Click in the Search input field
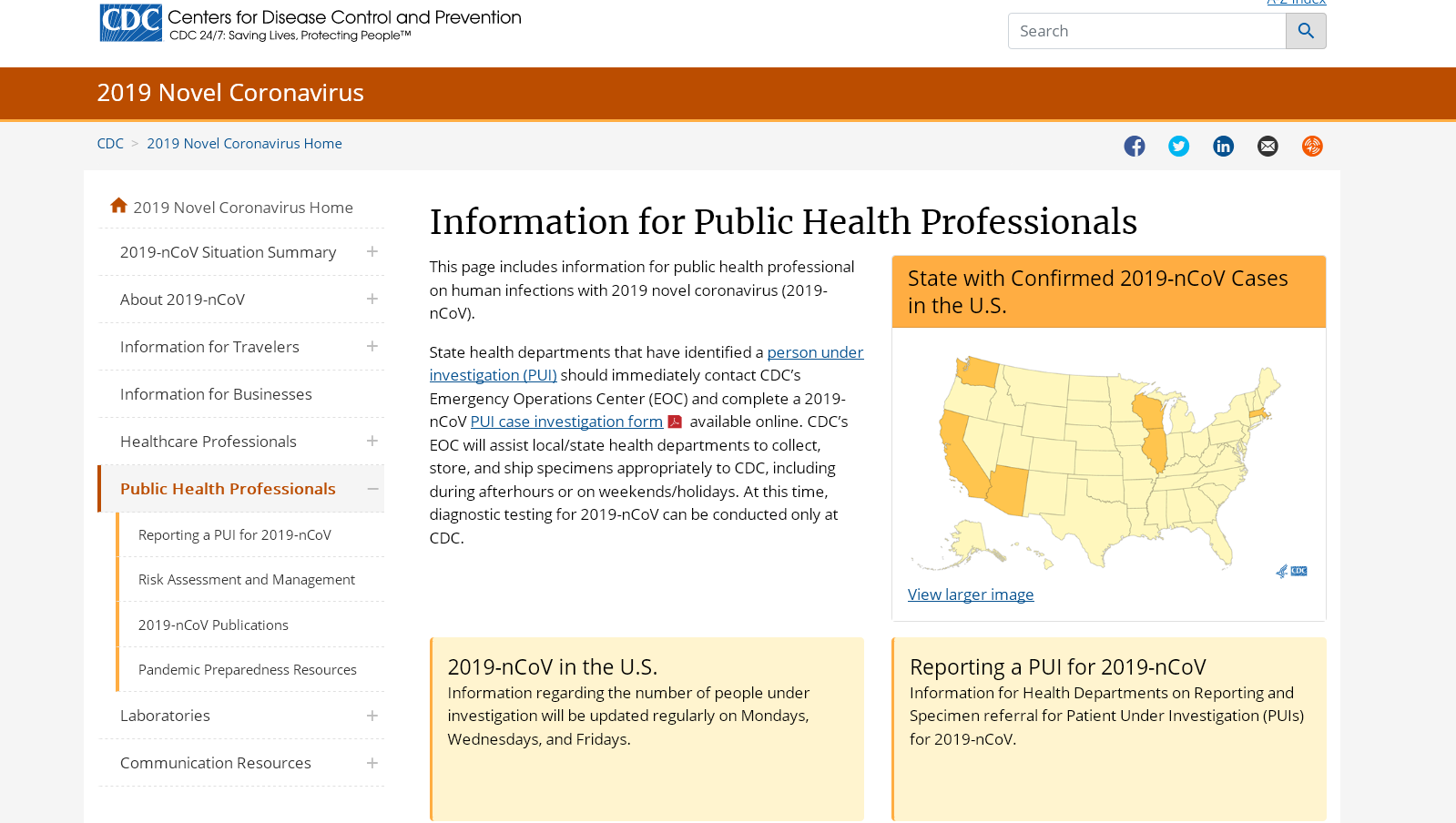The height and width of the screenshot is (823, 1456). click(x=1146, y=31)
